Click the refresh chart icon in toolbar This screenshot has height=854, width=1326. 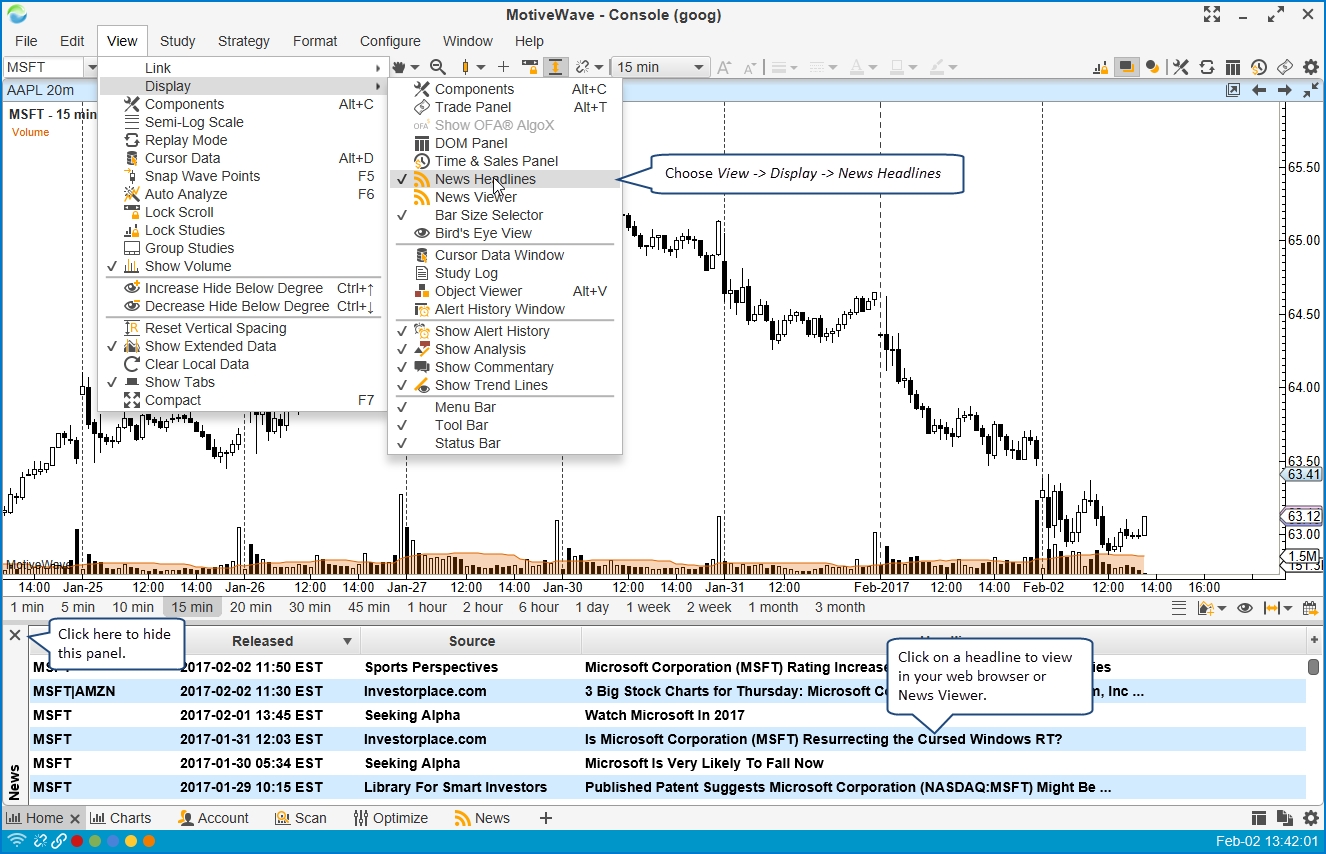[1207, 67]
